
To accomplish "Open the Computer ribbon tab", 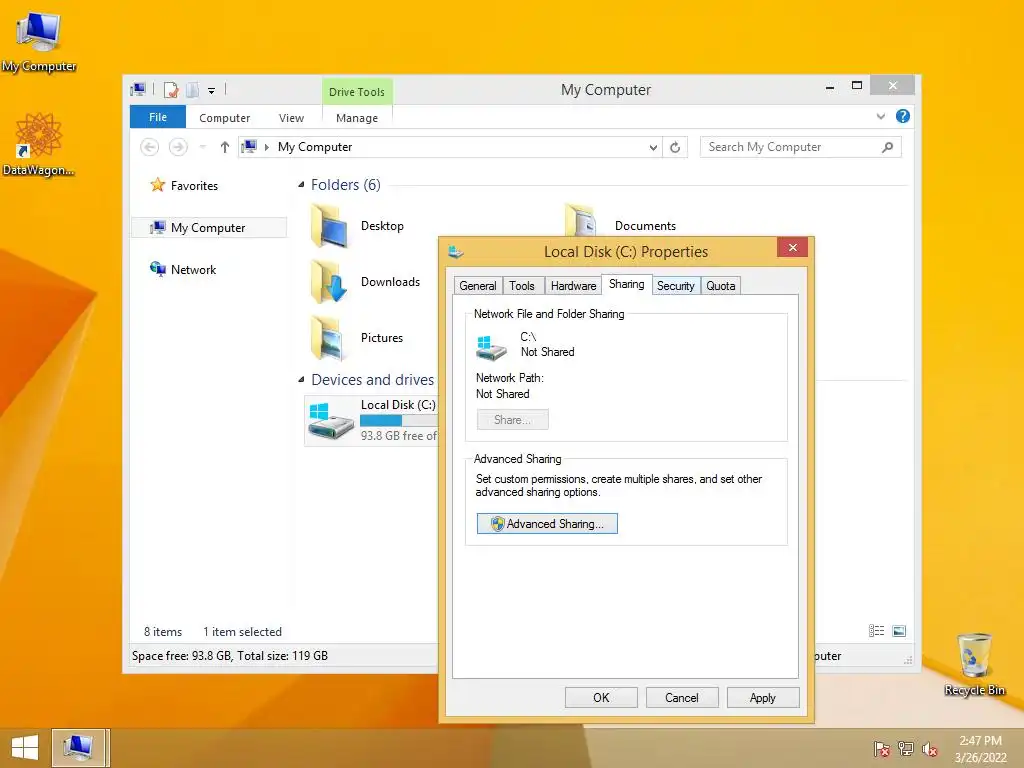I will tap(225, 118).
